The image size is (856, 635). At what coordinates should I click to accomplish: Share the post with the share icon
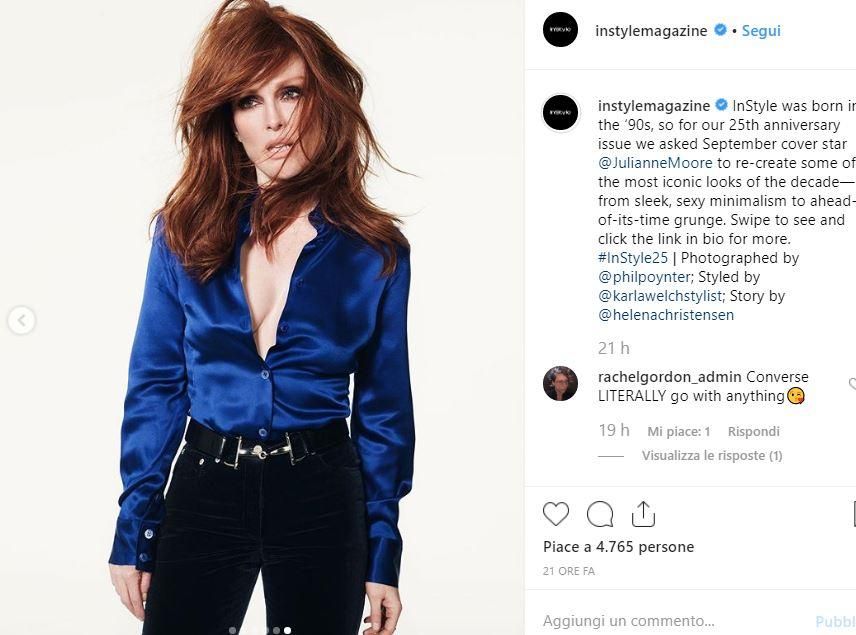coord(643,514)
